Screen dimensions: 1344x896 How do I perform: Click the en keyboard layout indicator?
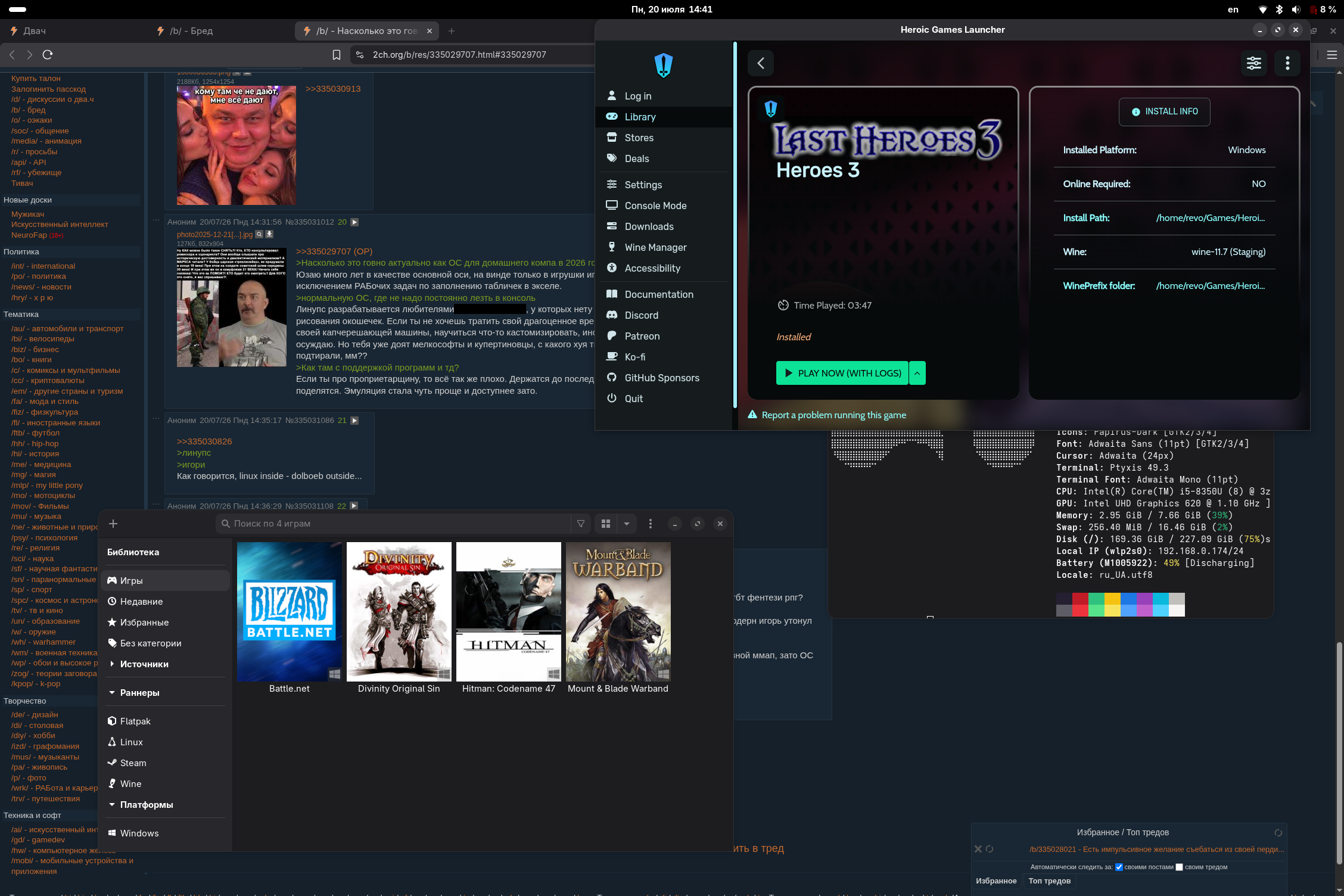point(1233,10)
